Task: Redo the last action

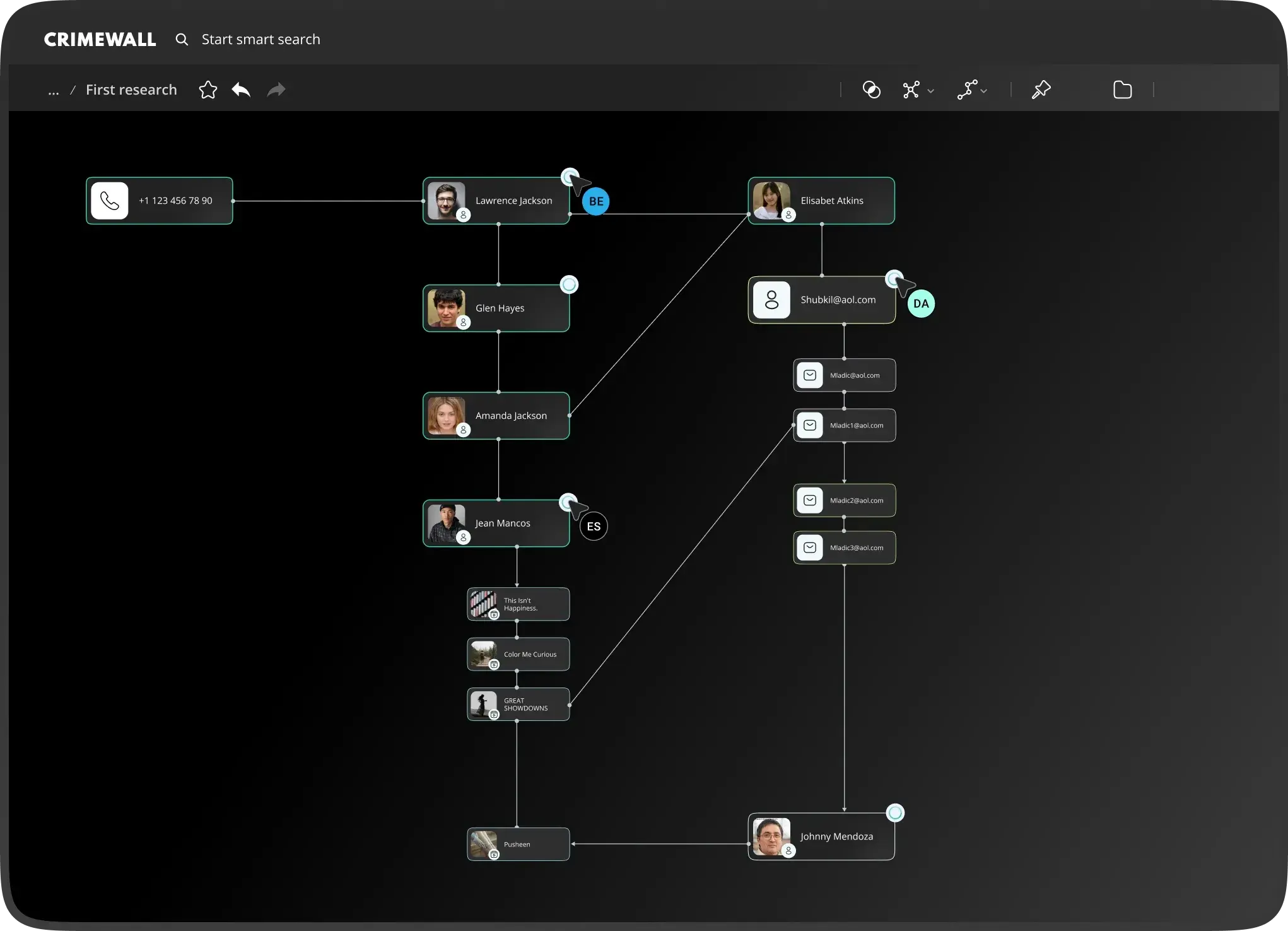Action: (275, 90)
